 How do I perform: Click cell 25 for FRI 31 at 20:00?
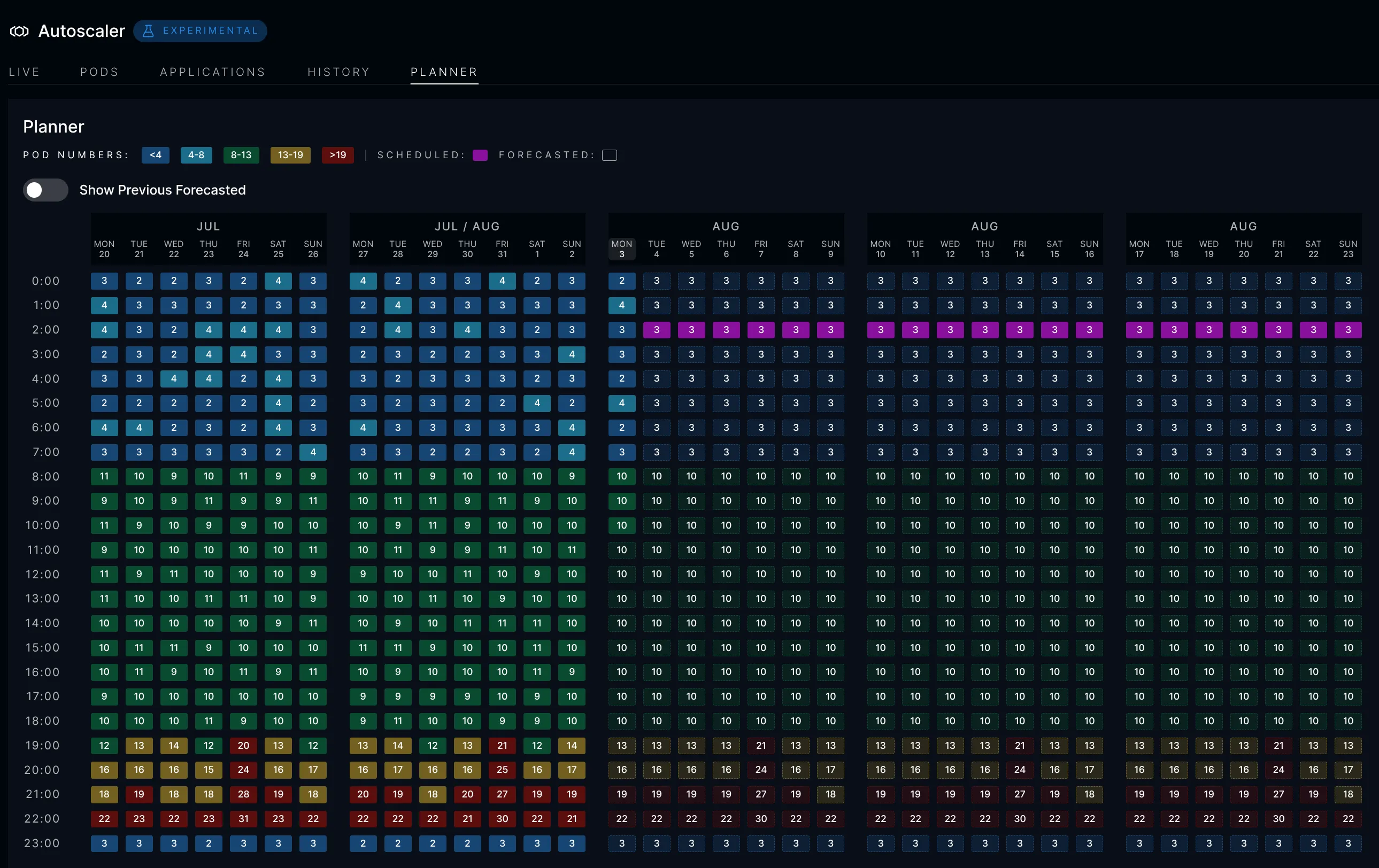pos(502,770)
